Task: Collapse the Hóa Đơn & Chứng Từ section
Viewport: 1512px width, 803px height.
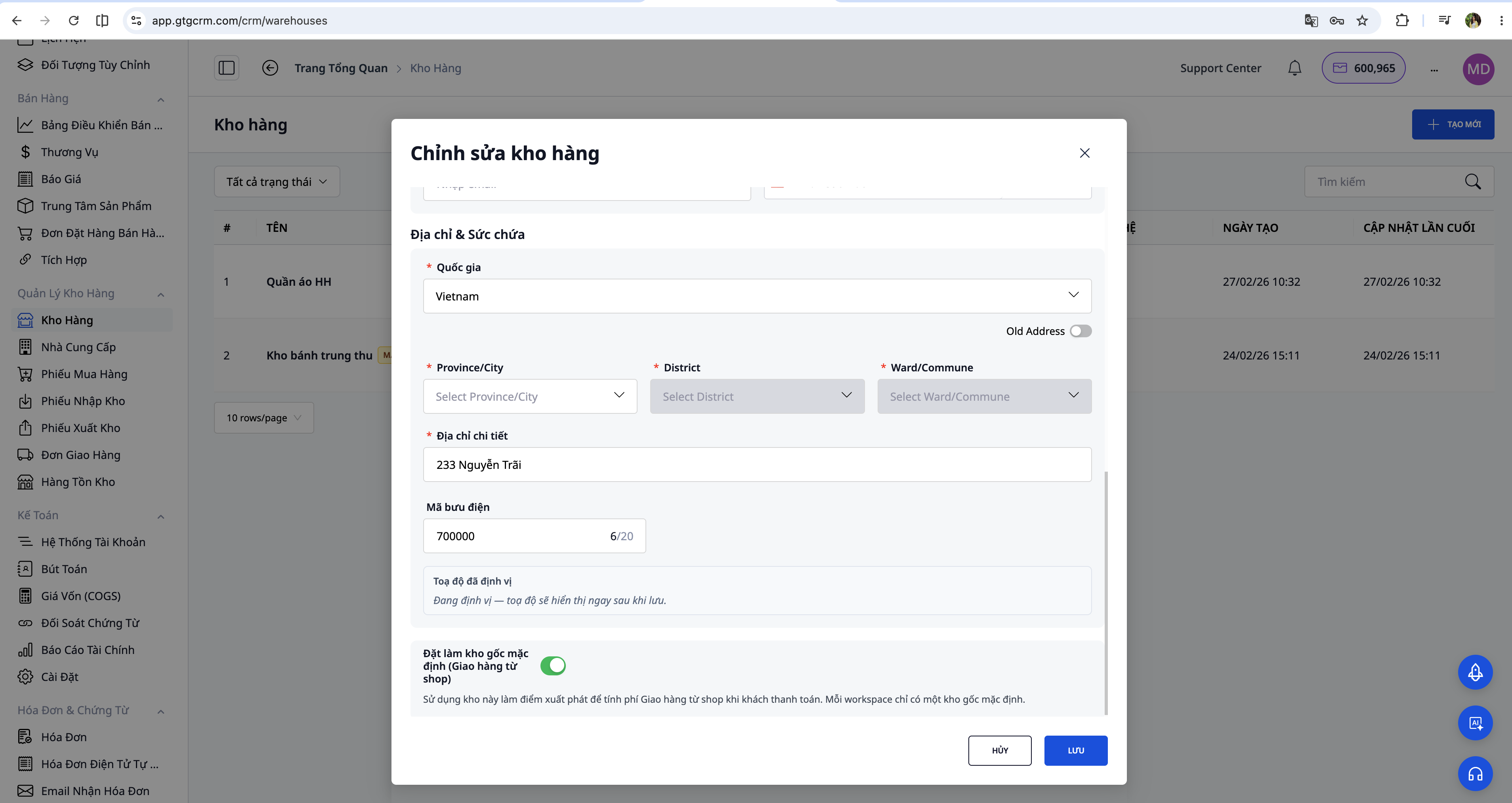Action: coord(161,711)
